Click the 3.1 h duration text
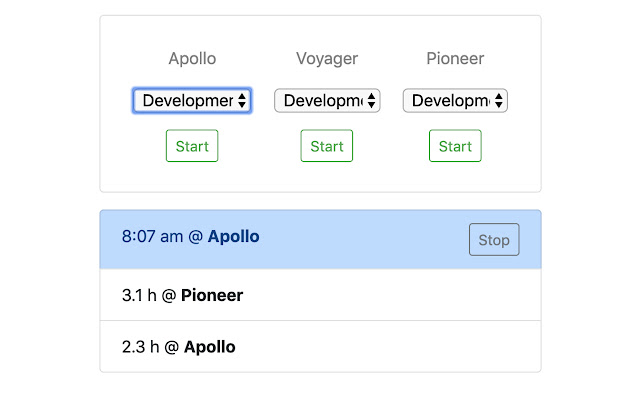This screenshot has width=640, height=400. point(140,295)
